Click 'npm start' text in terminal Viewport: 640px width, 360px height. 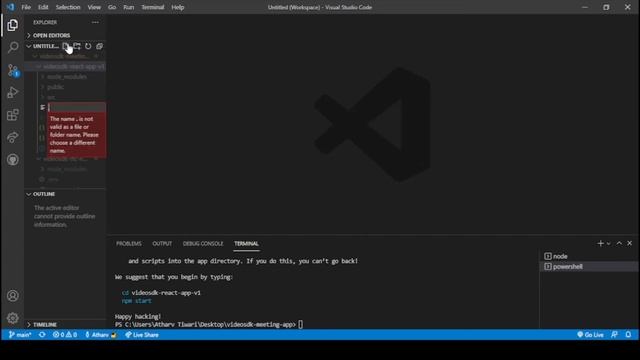coord(136,301)
